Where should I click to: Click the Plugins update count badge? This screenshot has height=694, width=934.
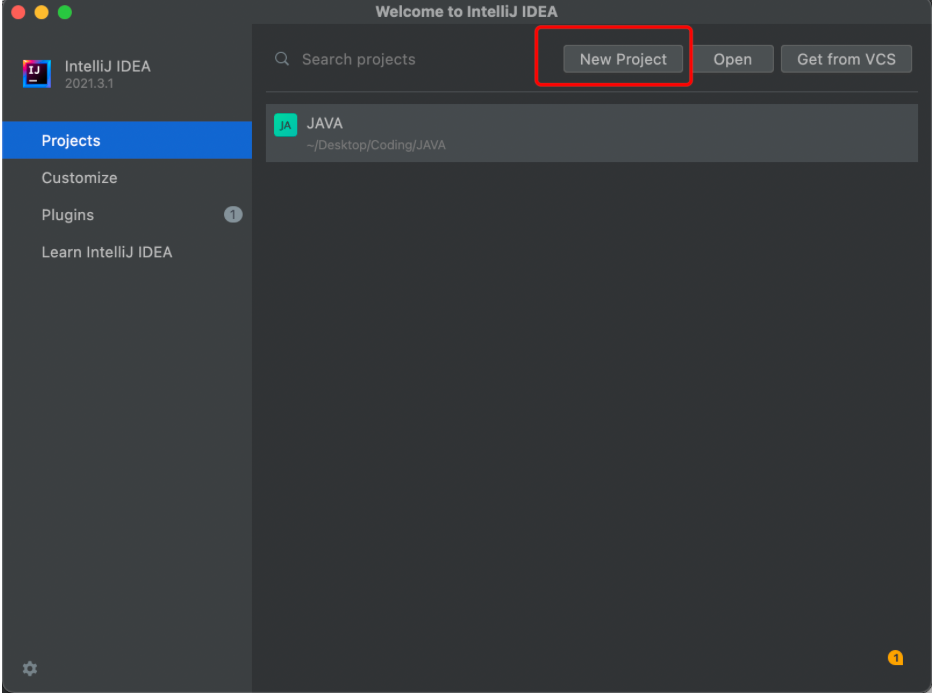(x=233, y=214)
